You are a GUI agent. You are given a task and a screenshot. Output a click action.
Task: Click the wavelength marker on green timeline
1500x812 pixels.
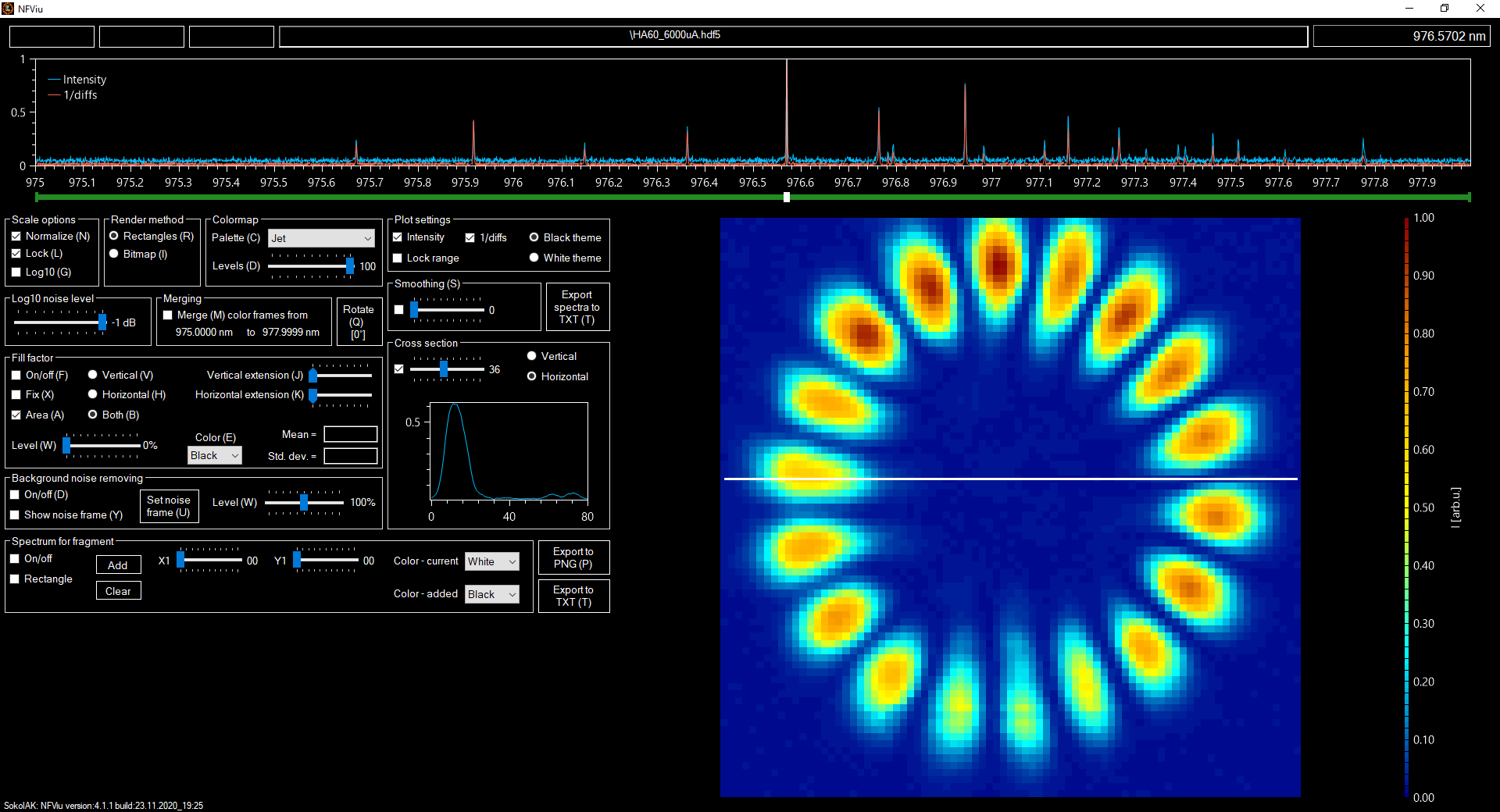click(x=787, y=198)
